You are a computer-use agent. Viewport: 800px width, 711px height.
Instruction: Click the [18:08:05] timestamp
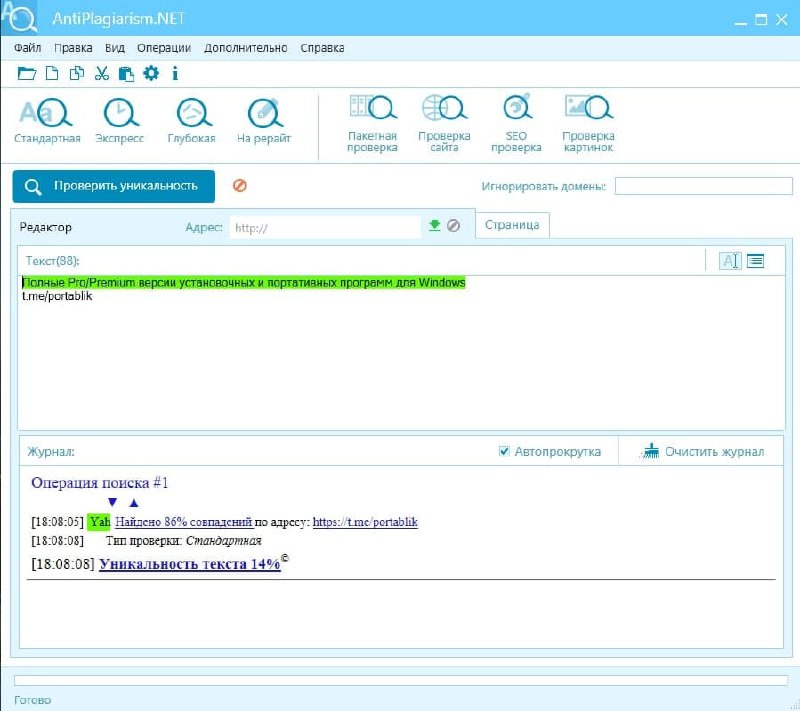tap(57, 522)
